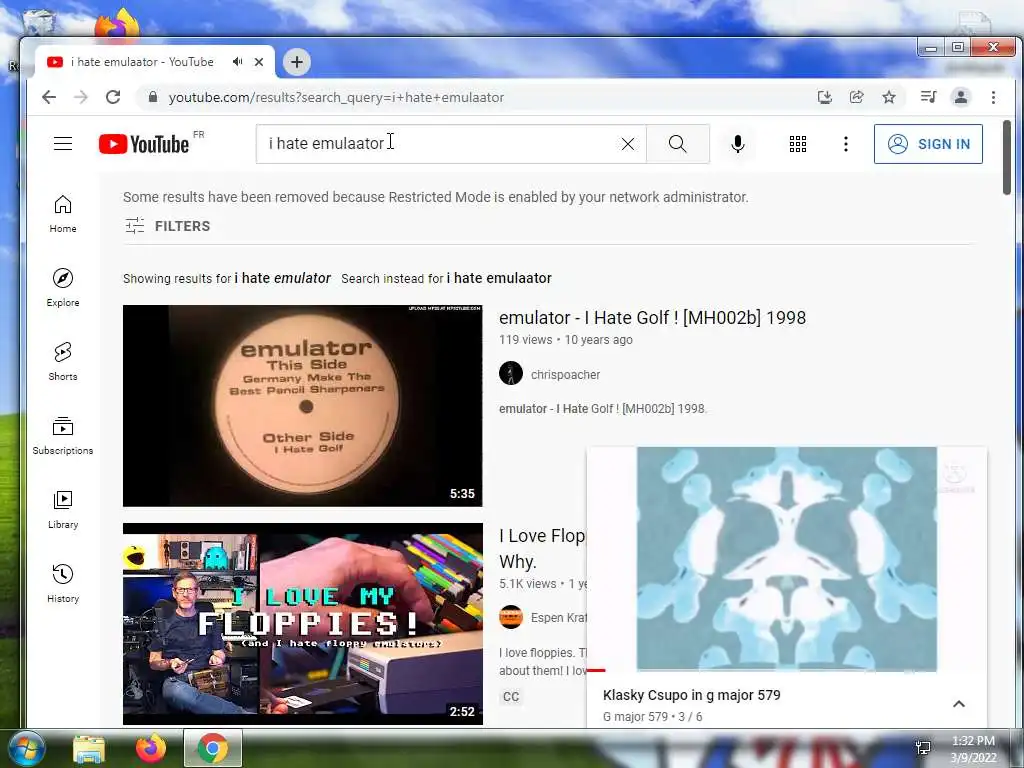Go back with the browser back arrow
Image resolution: width=1024 pixels, height=768 pixels.
pyautogui.click(x=49, y=97)
